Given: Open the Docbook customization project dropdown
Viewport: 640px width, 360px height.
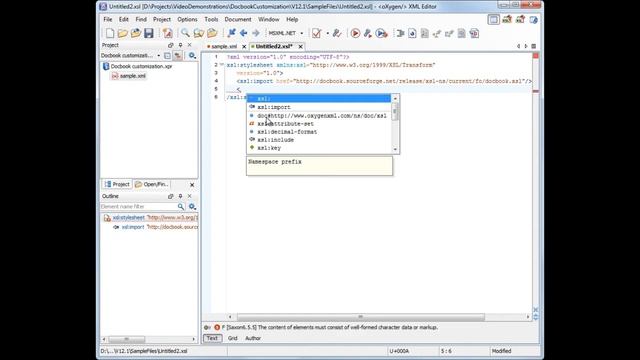Looking at the screenshot, I should [158, 56].
